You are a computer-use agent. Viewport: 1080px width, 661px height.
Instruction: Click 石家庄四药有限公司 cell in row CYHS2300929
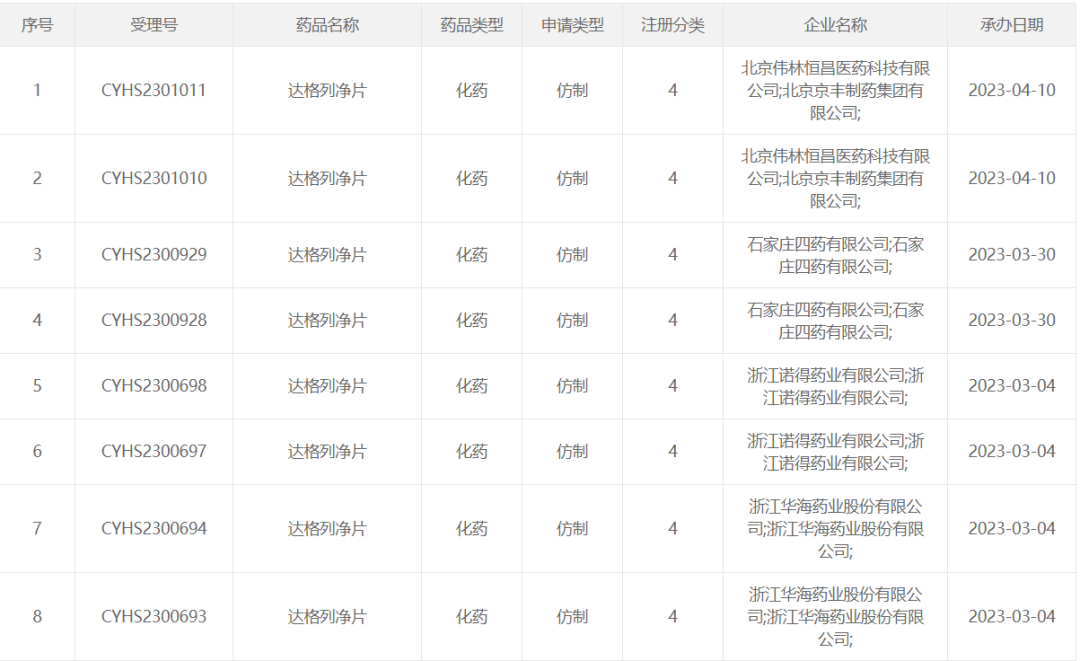click(x=835, y=255)
